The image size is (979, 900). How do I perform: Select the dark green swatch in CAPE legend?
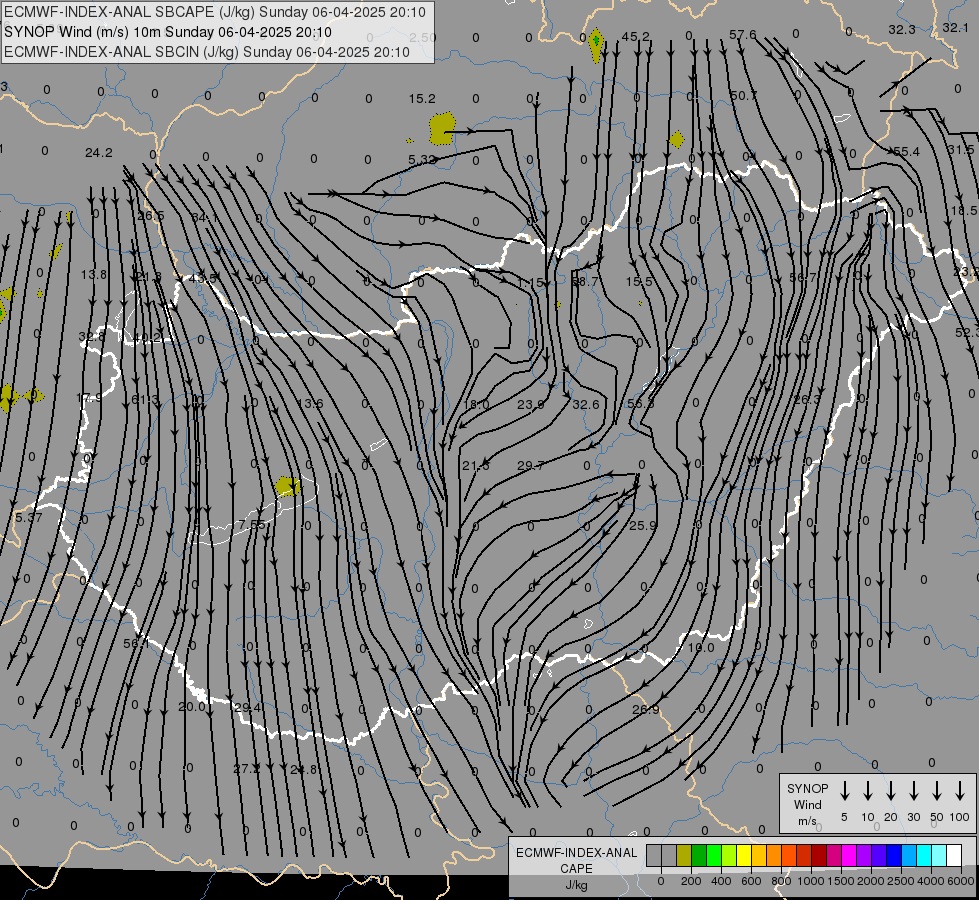699,856
